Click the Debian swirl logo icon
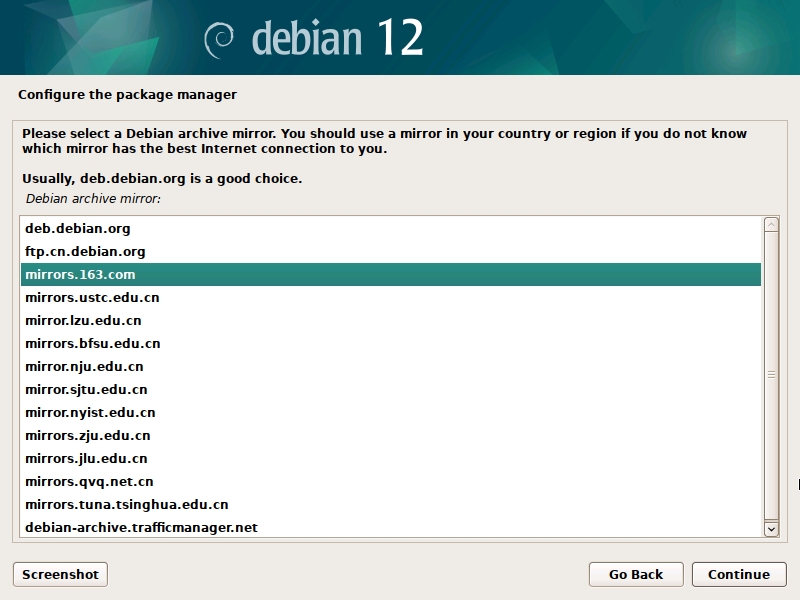The image size is (800, 600). [220, 39]
